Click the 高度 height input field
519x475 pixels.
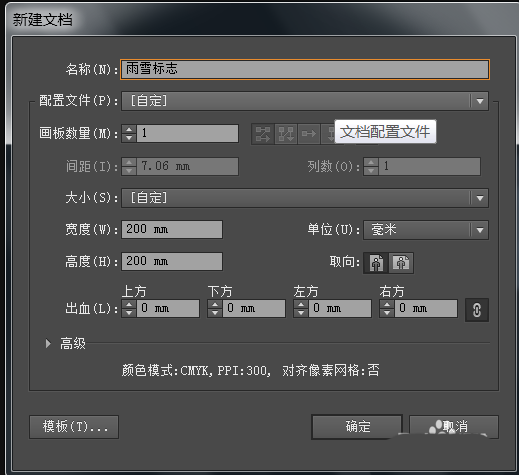(172, 261)
